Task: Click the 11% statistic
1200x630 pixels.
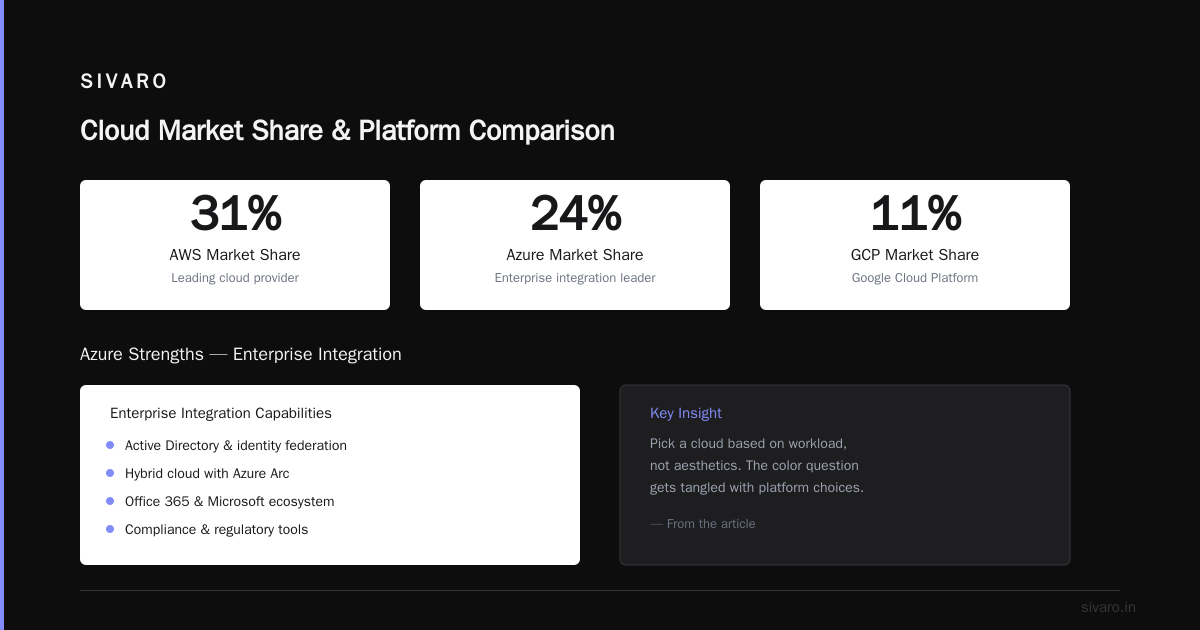Action: (x=915, y=213)
